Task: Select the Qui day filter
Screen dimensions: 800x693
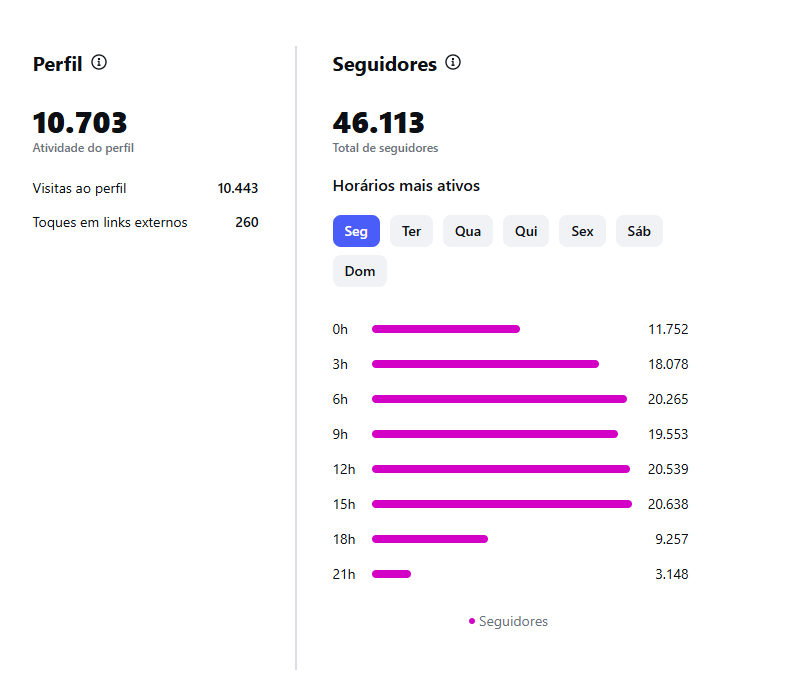Action: point(526,231)
